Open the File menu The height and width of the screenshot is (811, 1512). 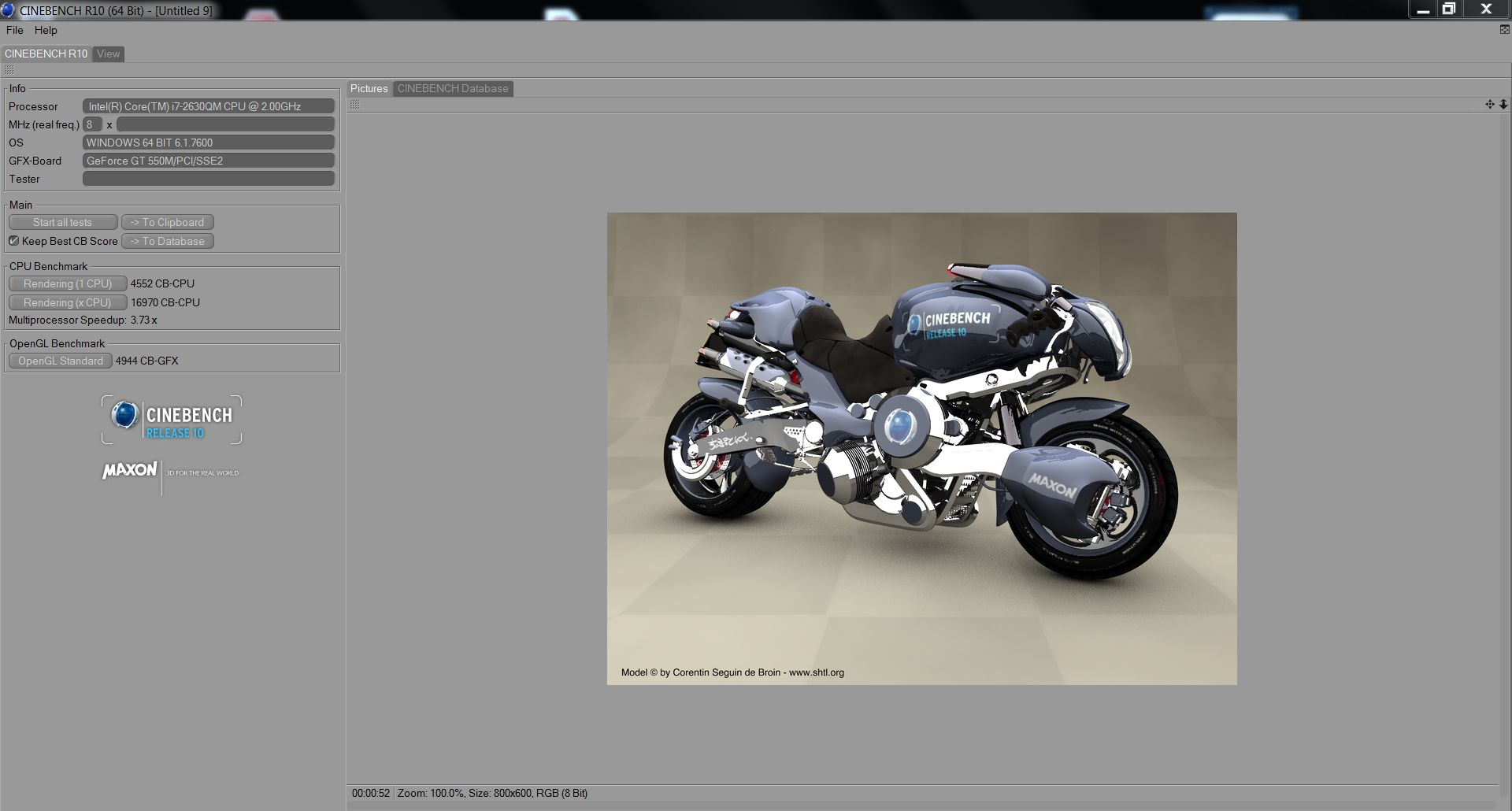tap(15, 30)
